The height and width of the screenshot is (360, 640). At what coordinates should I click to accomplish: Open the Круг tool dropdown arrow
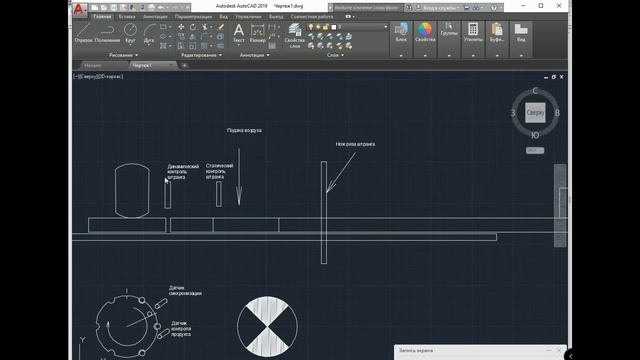130,45
